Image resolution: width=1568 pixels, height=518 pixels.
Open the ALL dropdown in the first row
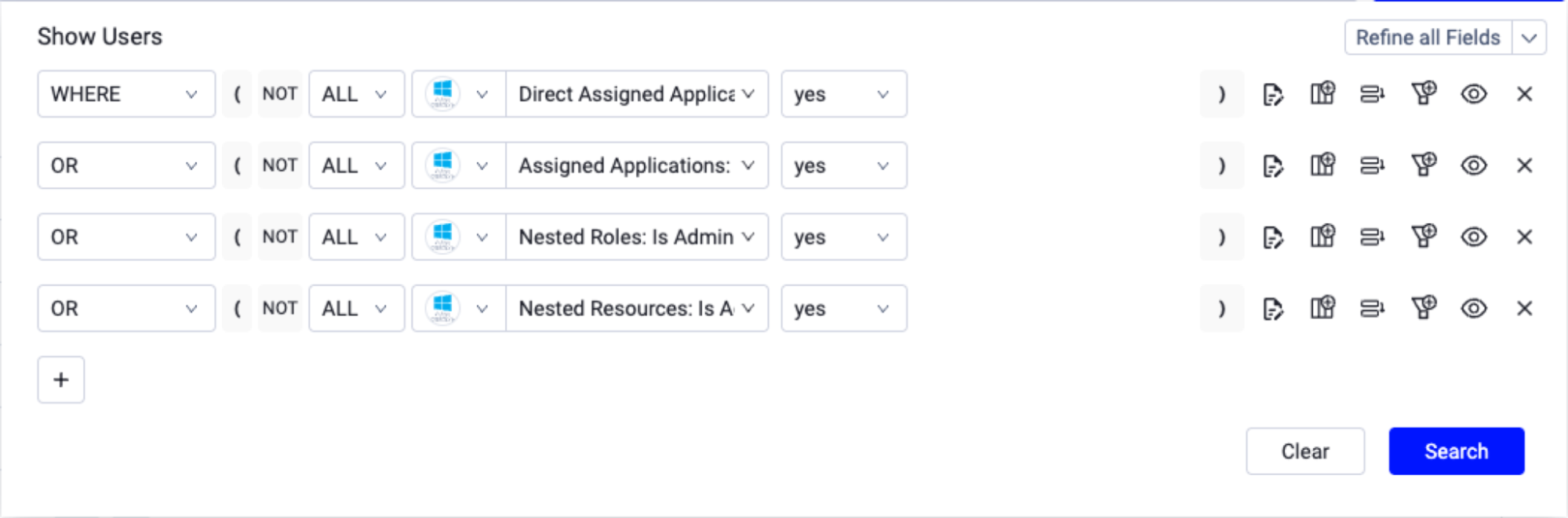[357, 94]
